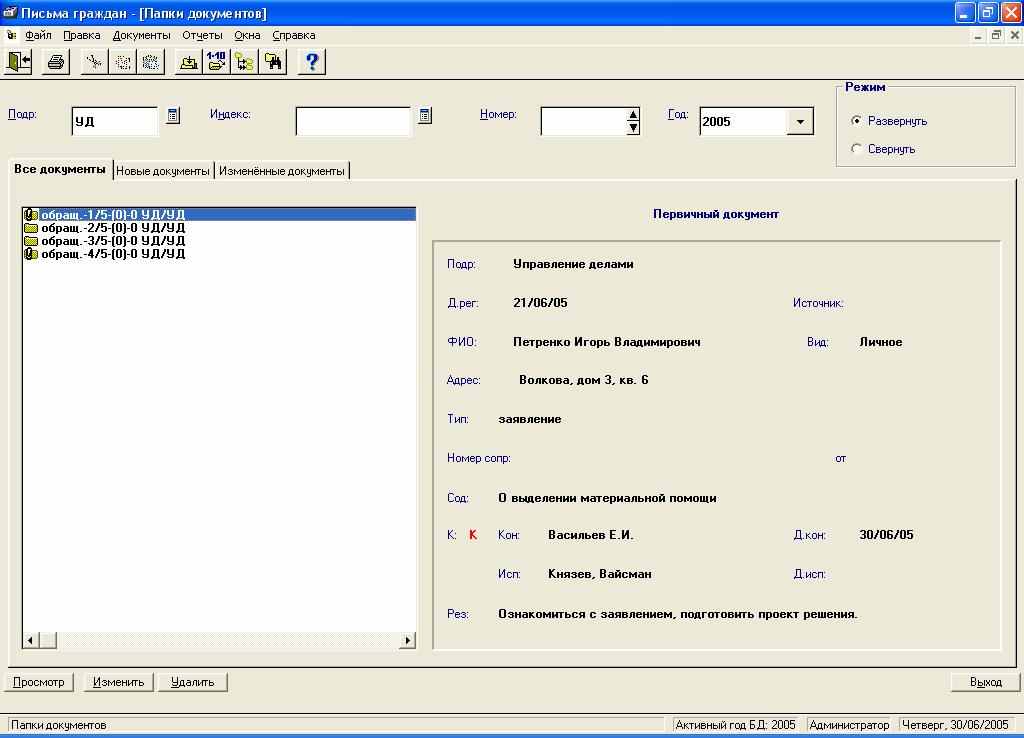Decrease the Номер value with the down arrow
1024x738 pixels.
tap(633, 128)
